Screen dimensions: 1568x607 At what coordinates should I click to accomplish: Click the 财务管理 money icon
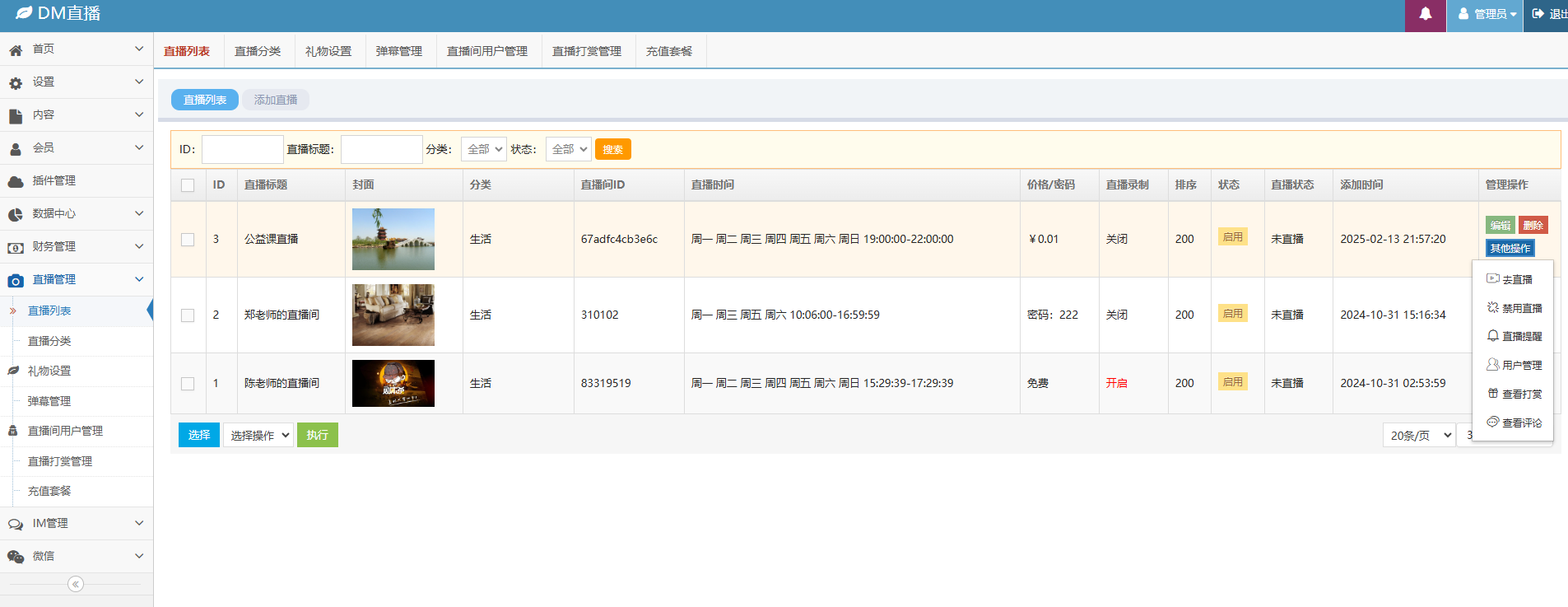pos(16,247)
